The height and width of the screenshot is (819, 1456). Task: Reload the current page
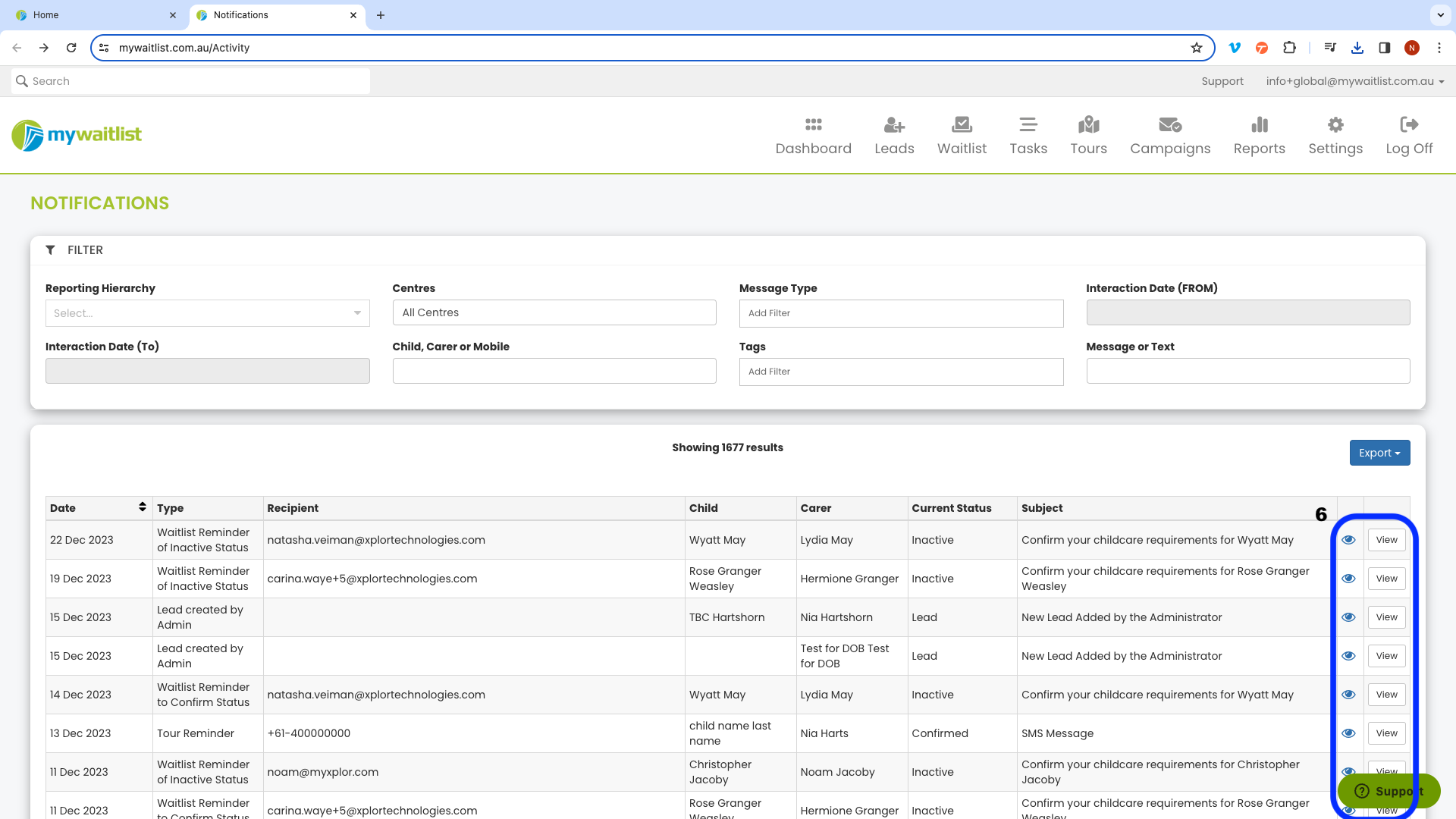(71, 48)
